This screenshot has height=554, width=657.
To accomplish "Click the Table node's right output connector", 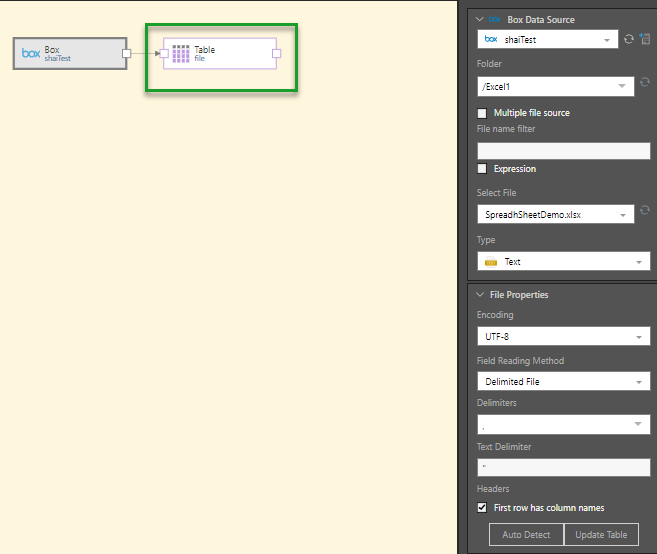I will (x=277, y=53).
